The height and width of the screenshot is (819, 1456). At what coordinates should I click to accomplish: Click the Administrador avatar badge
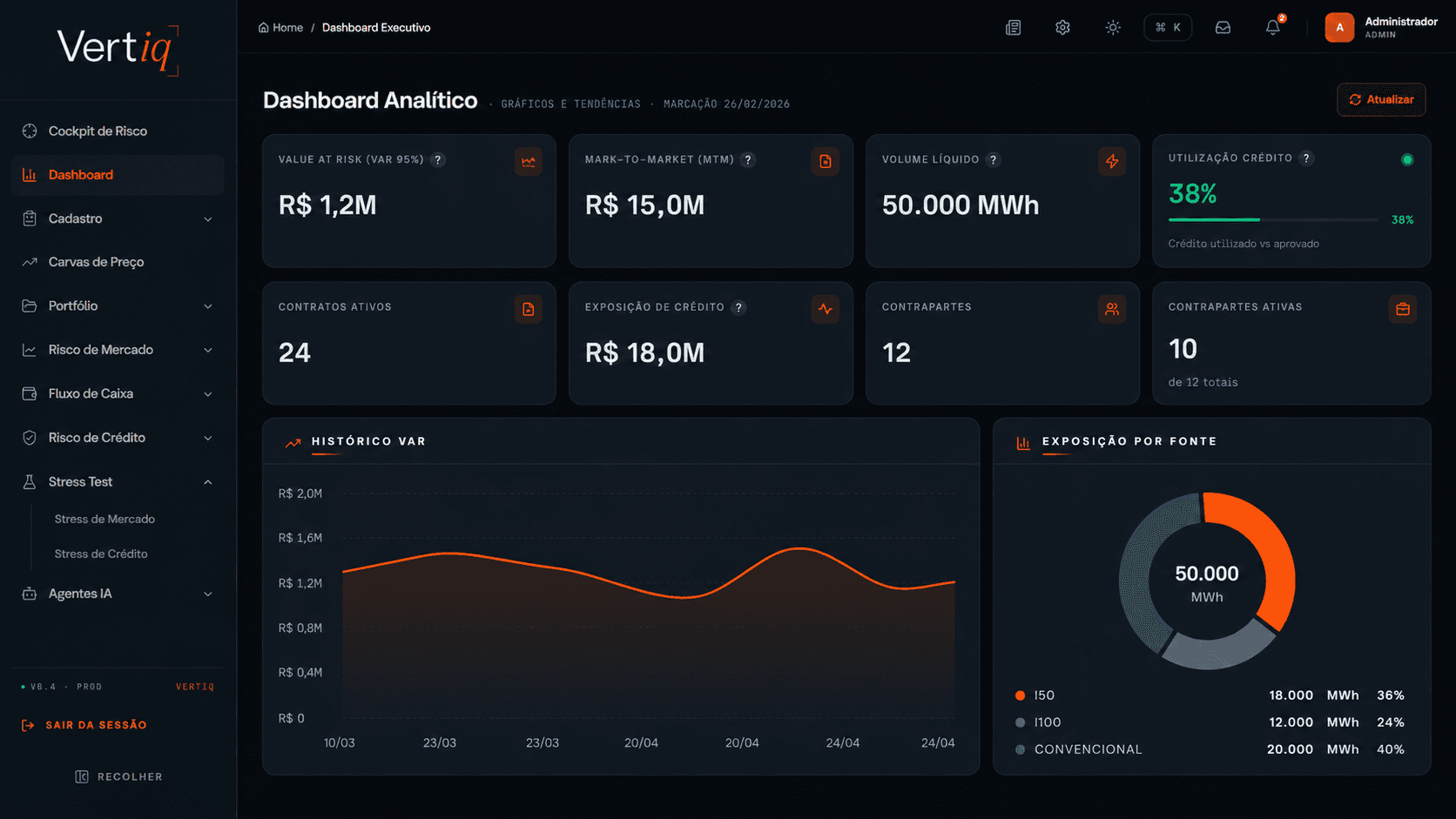(x=1339, y=28)
